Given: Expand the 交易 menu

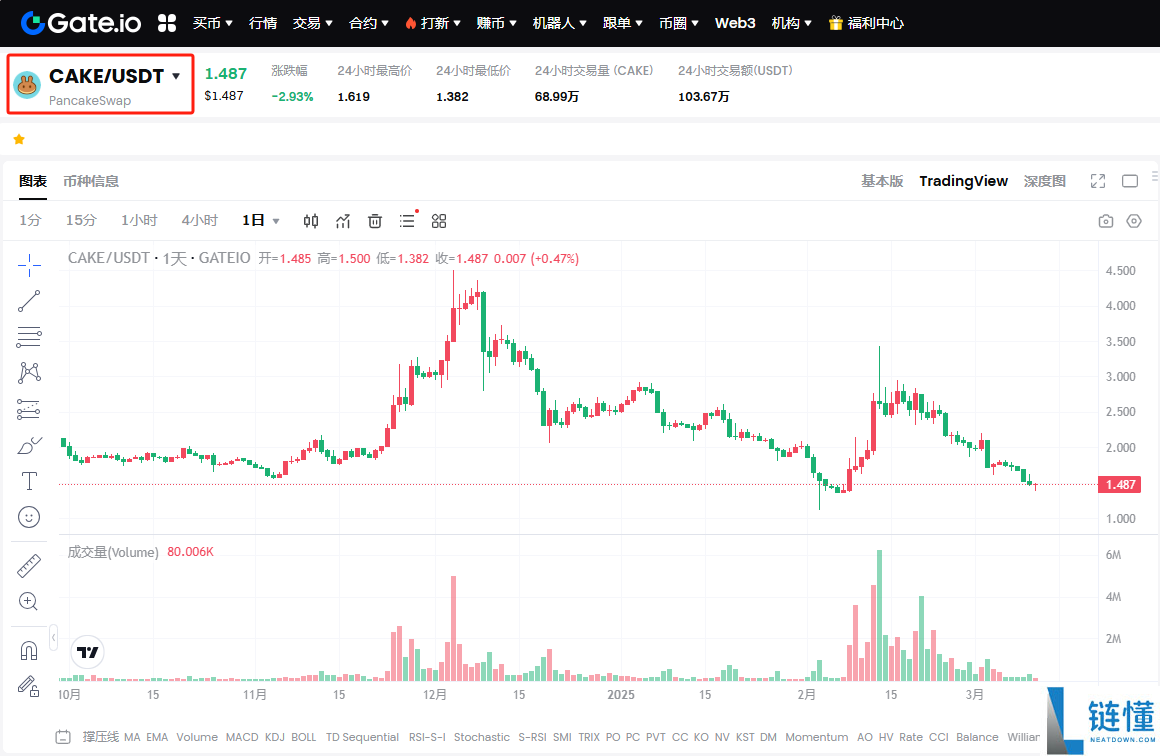Looking at the screenshot, I should [x=312, y=23].
